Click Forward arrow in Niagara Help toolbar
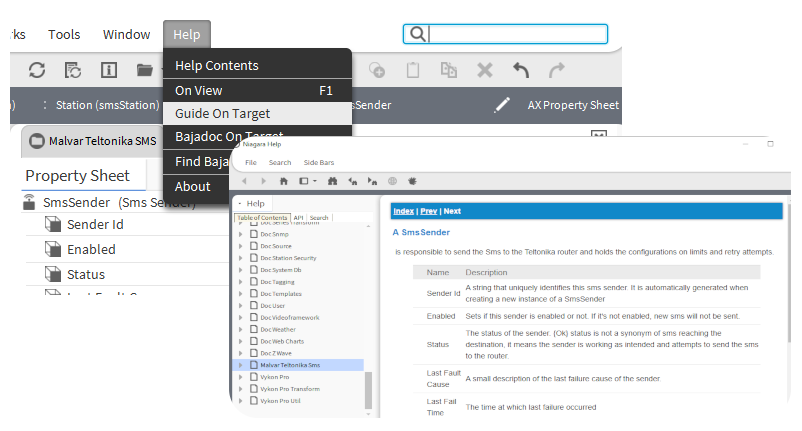 (263, 181)
